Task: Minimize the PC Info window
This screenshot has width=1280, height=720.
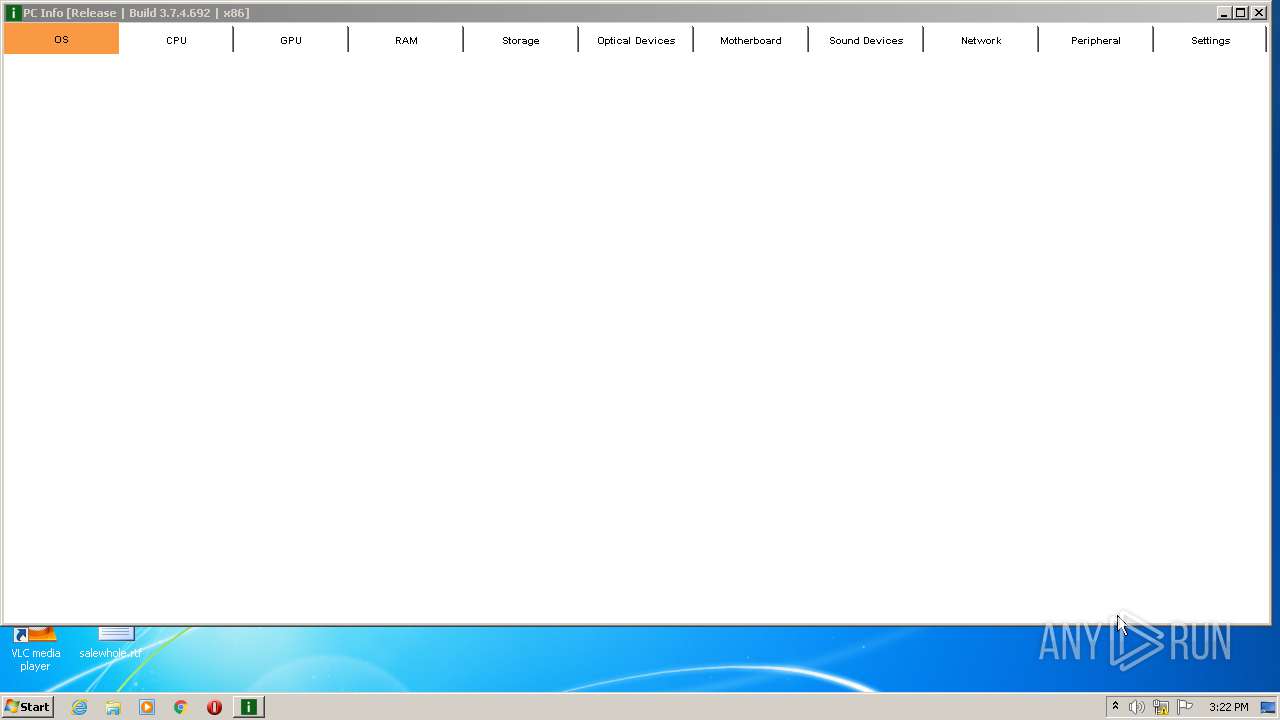Action: pos(1224,13)
